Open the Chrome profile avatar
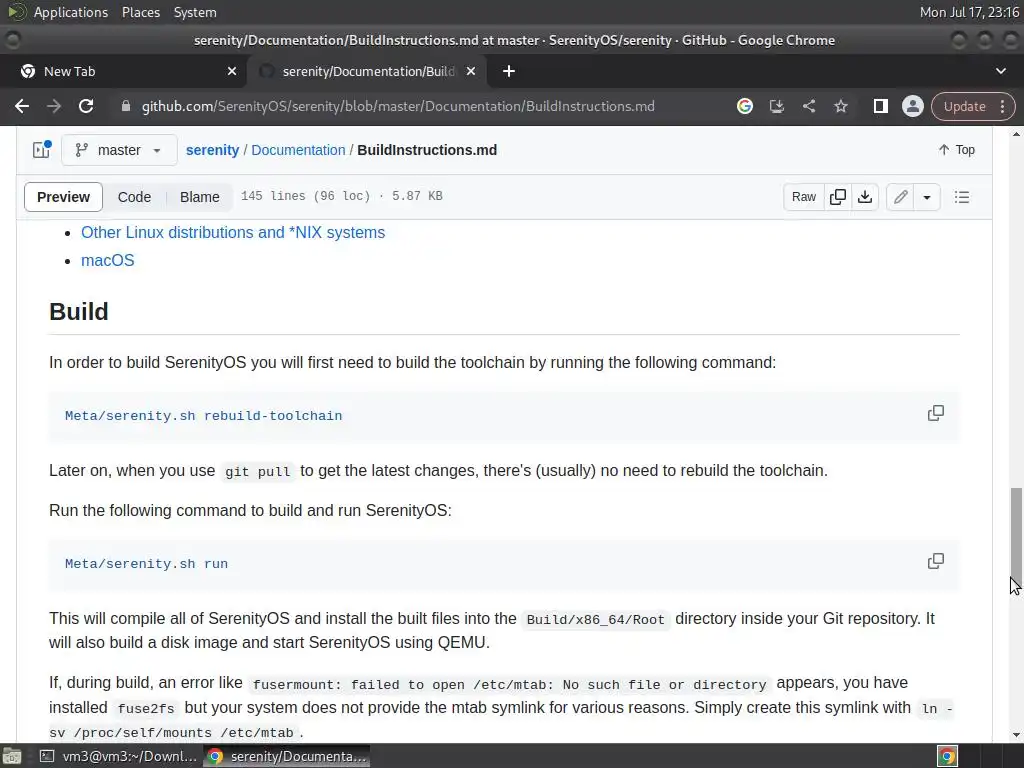This screenshot has height=768, width=1024. click(912, 106)
